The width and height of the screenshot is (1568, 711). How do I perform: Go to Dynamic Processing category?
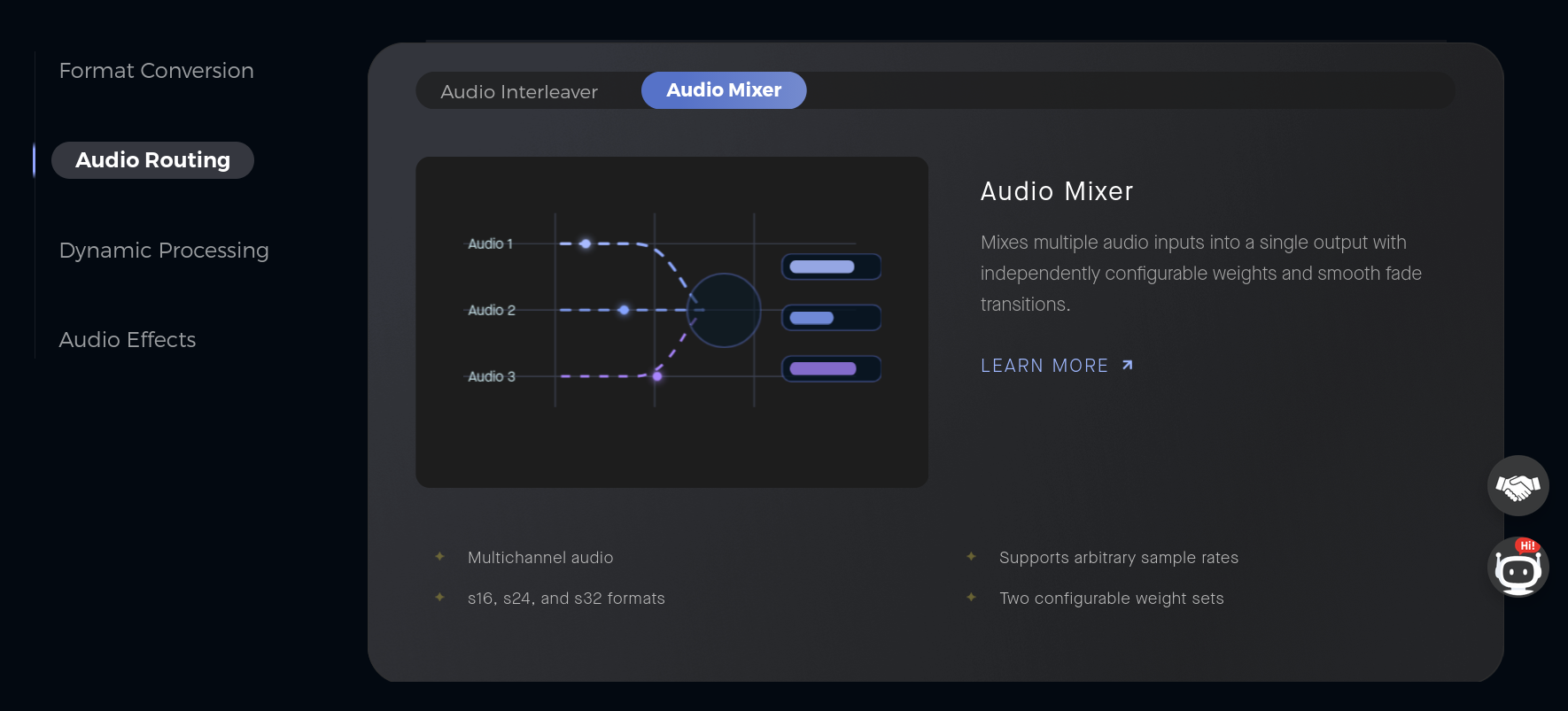(164, 251)
